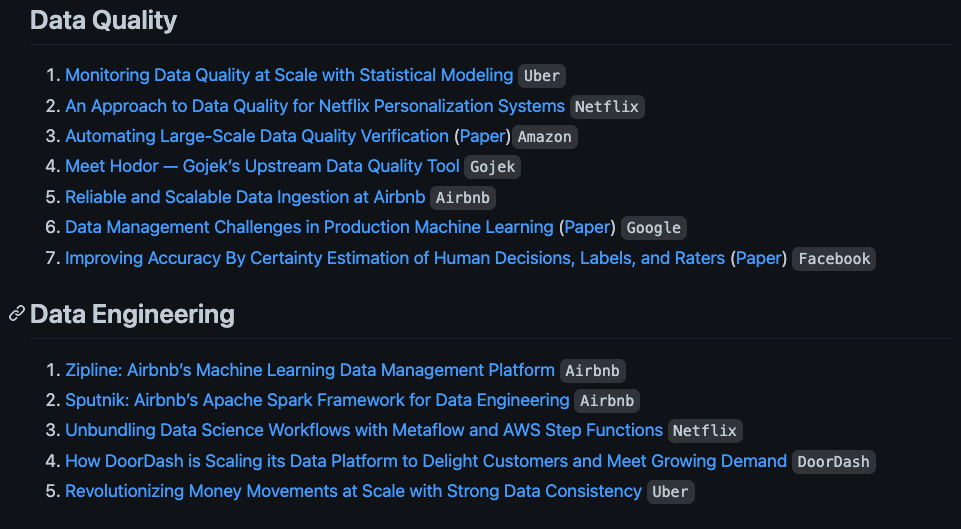The width and height of the screenshot is (961, 529).
Task: Open Unbundling Data Science Workflows with Metaflow
Action: tap(364, 430)
